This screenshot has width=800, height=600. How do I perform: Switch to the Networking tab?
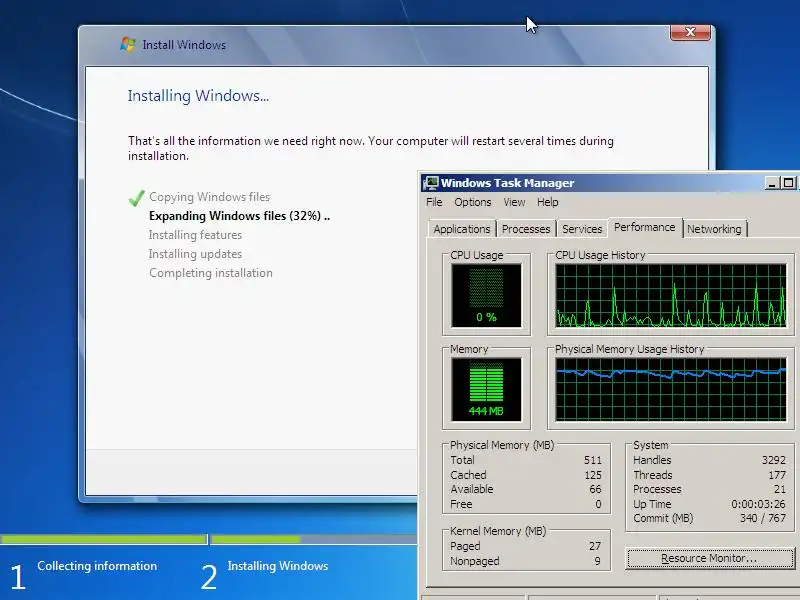click(714, 229)
